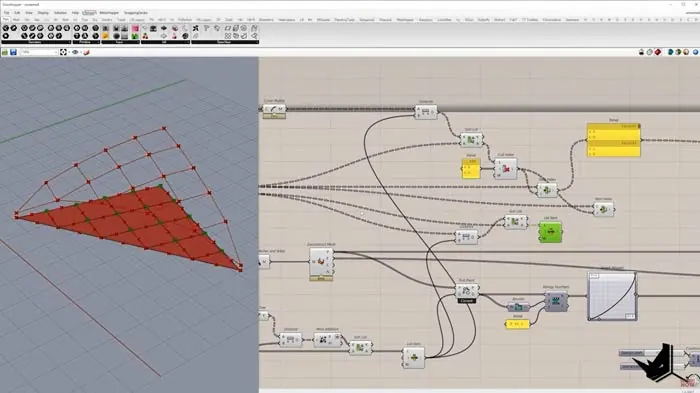The width and height of the screenshot is (700, 393).
Task: Open the Display menu
Action: coord(43,13)
